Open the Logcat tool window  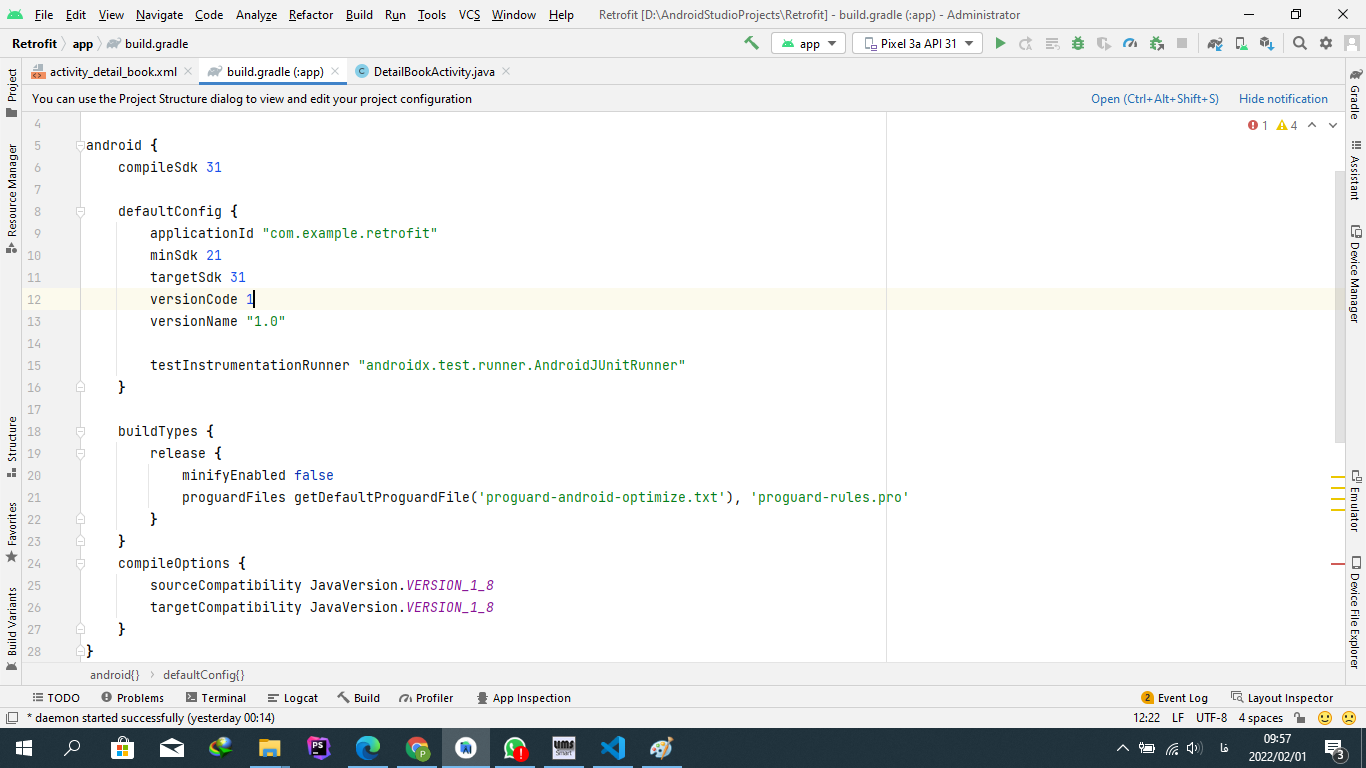[x=292, y=698]
